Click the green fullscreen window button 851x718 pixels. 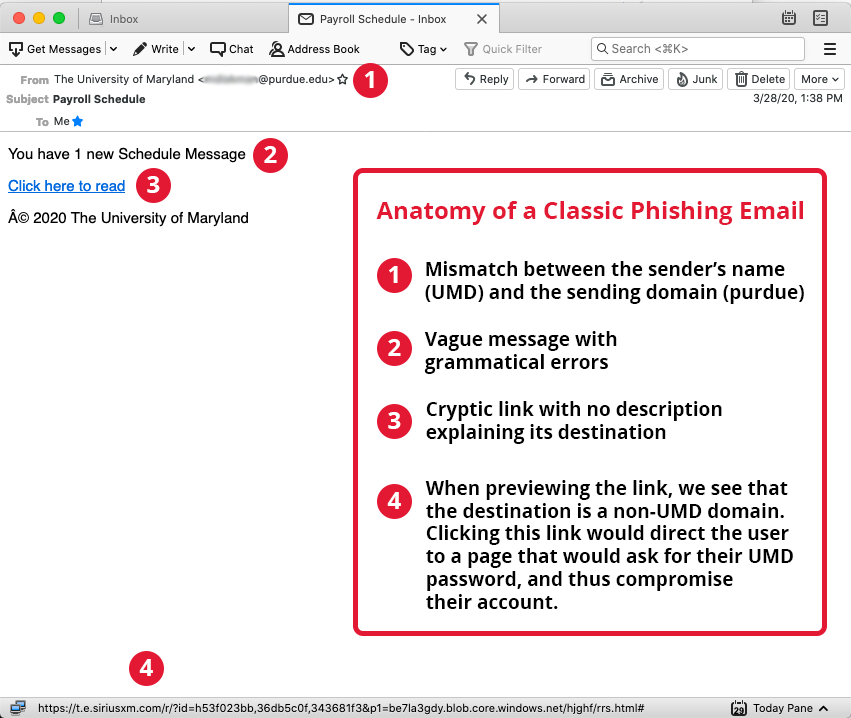(x=59, y=18)
